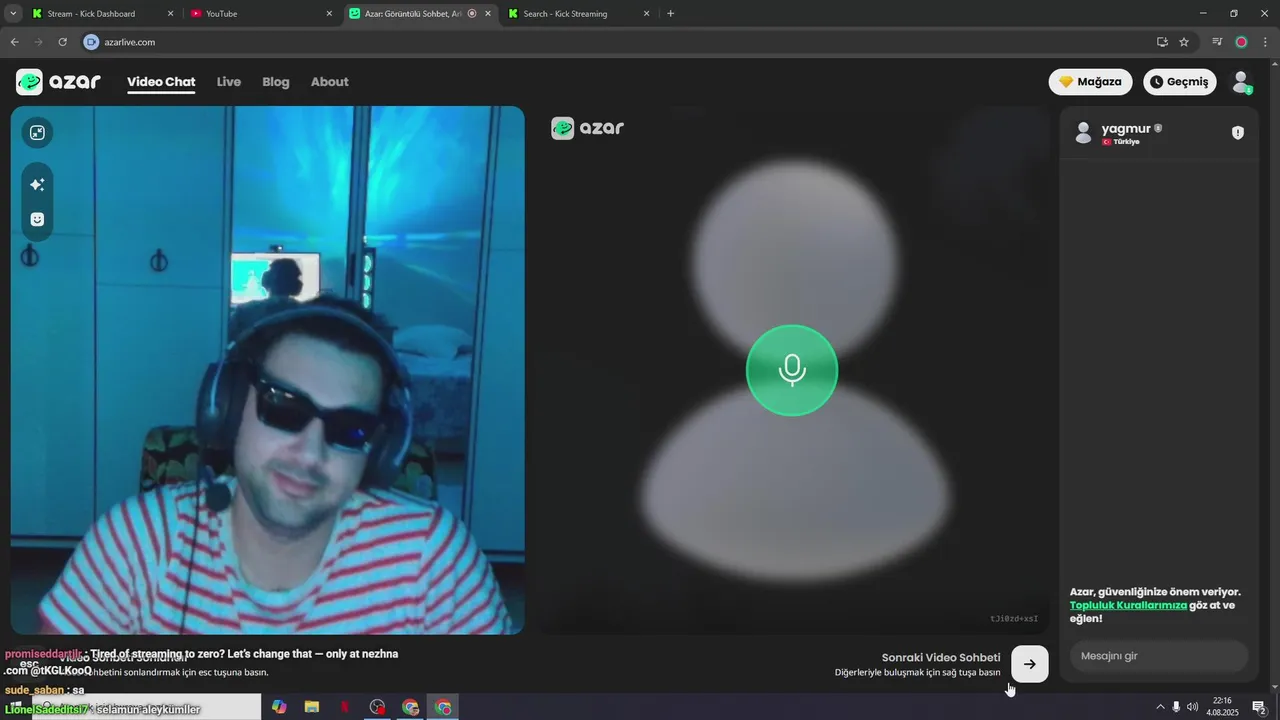Screen dimensions: 1280x720
Task: Open a new browser tab
Action: (670, 14)
